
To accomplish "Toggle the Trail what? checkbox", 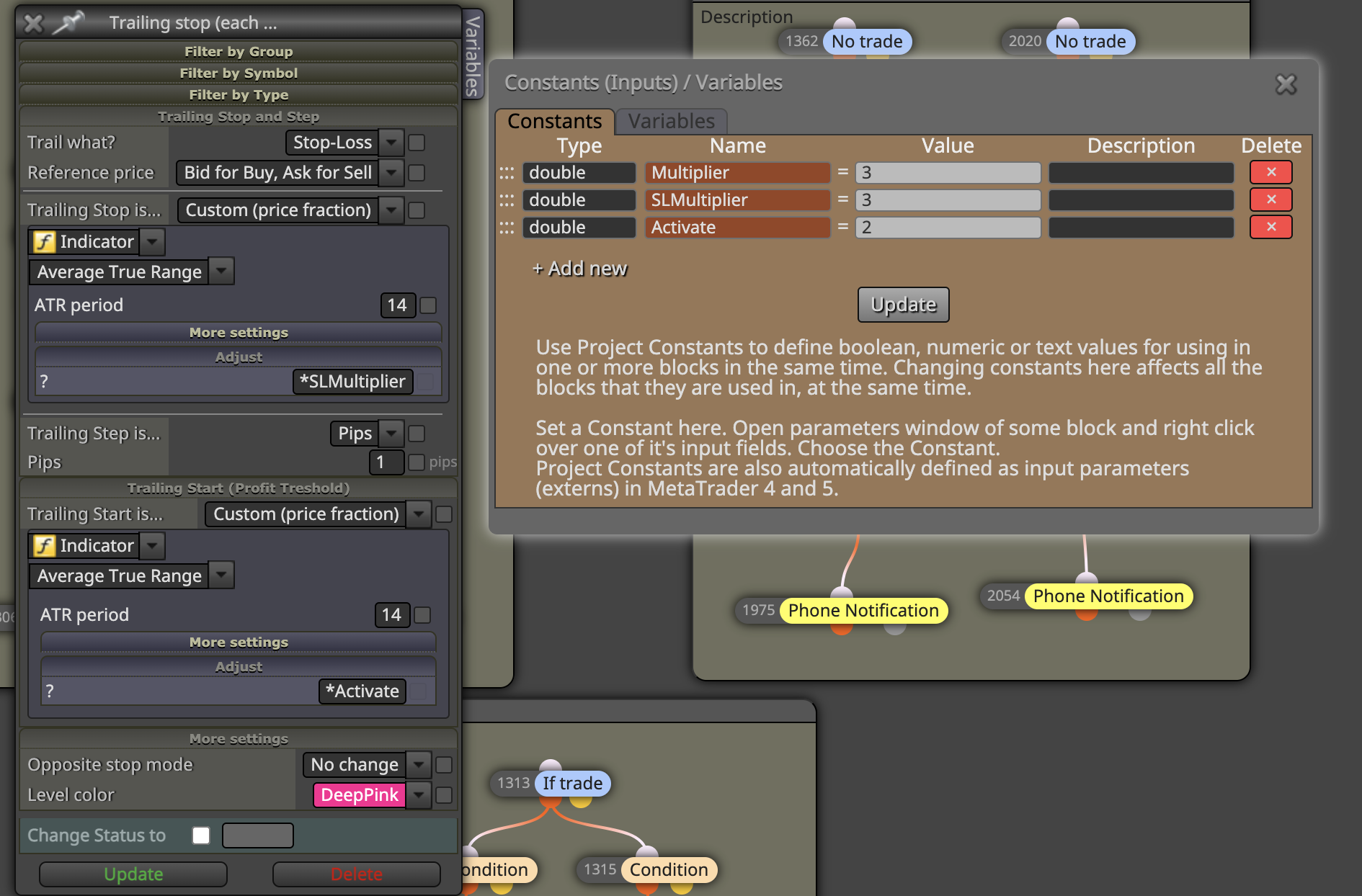I will pyautogui.click(x=417, y=143).
